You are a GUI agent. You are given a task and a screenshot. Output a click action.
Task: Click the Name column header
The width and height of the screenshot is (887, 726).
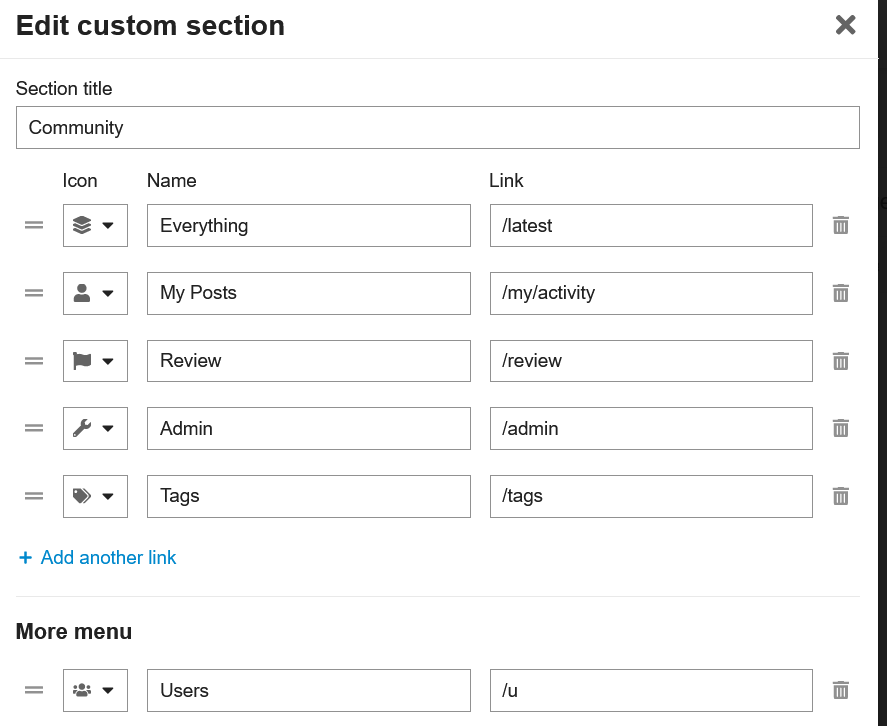(x=171, y=181)
